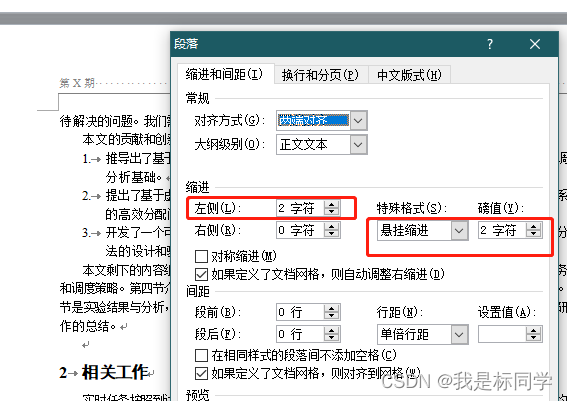Click the help question mark in 段落 dialog
567x401 pixels.
click(490, 44)
